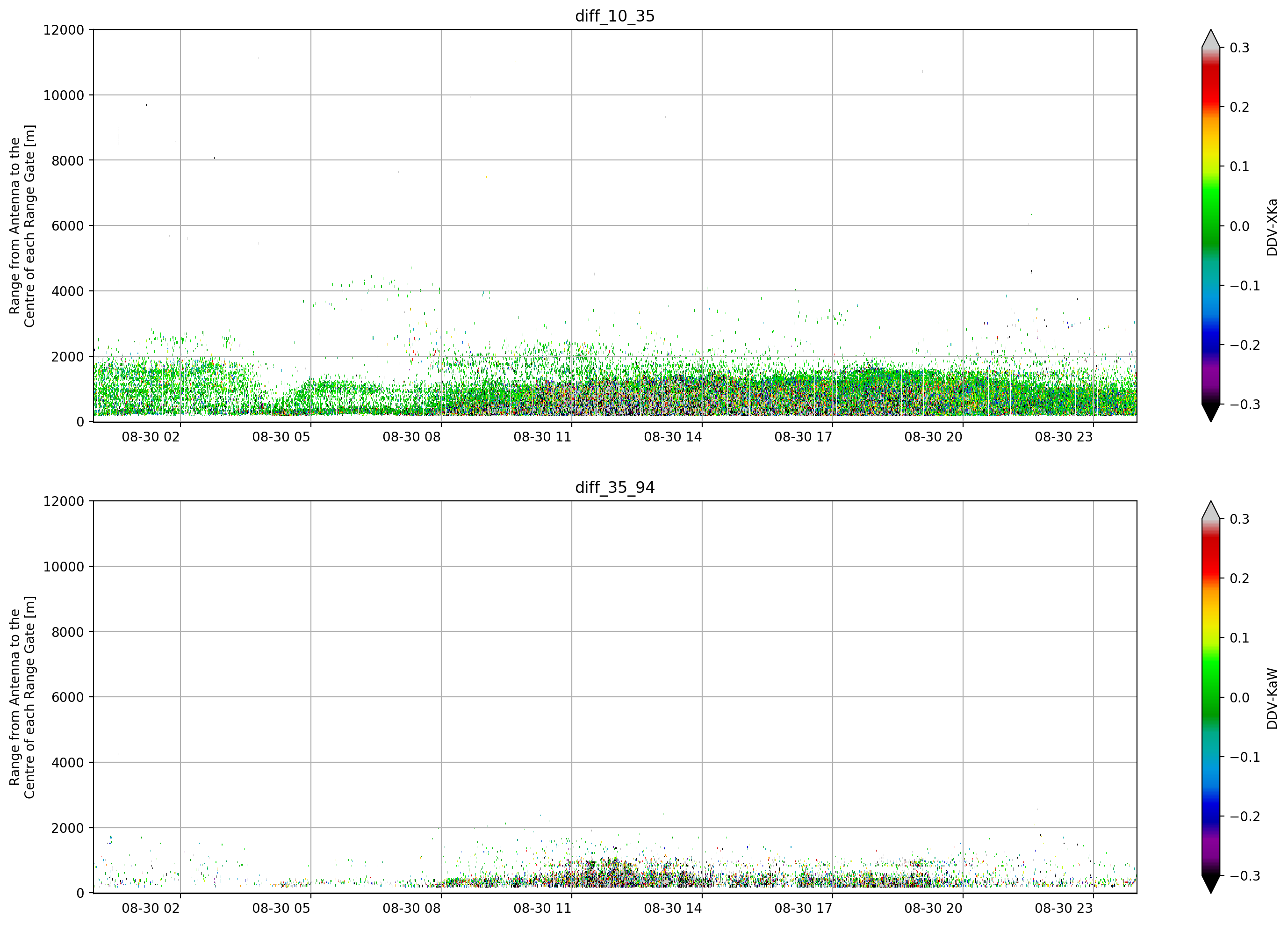Click the DDV-KaW colorbar gradient
This screenshot has height=925, width=1288.
pyautogui.click(x=1211, y=697)
